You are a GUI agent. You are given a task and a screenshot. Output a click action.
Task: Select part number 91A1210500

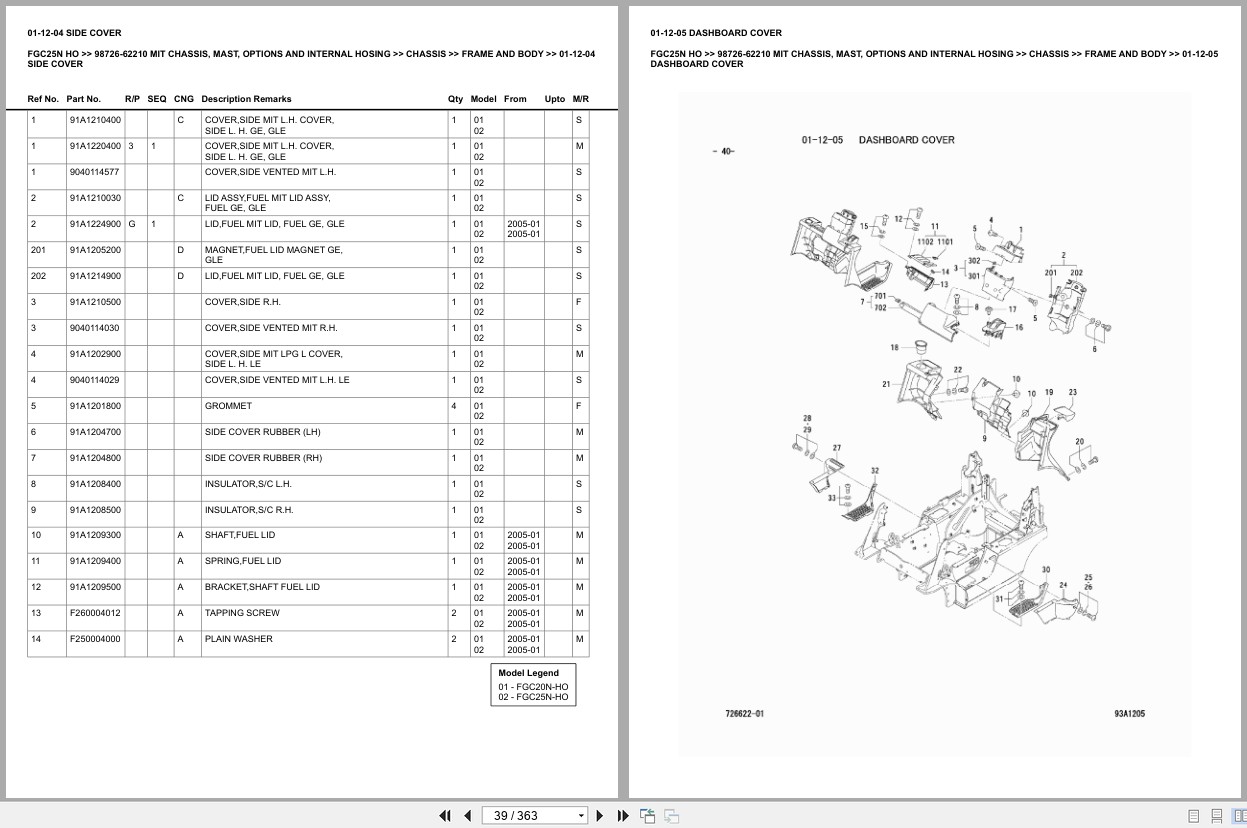95,302
